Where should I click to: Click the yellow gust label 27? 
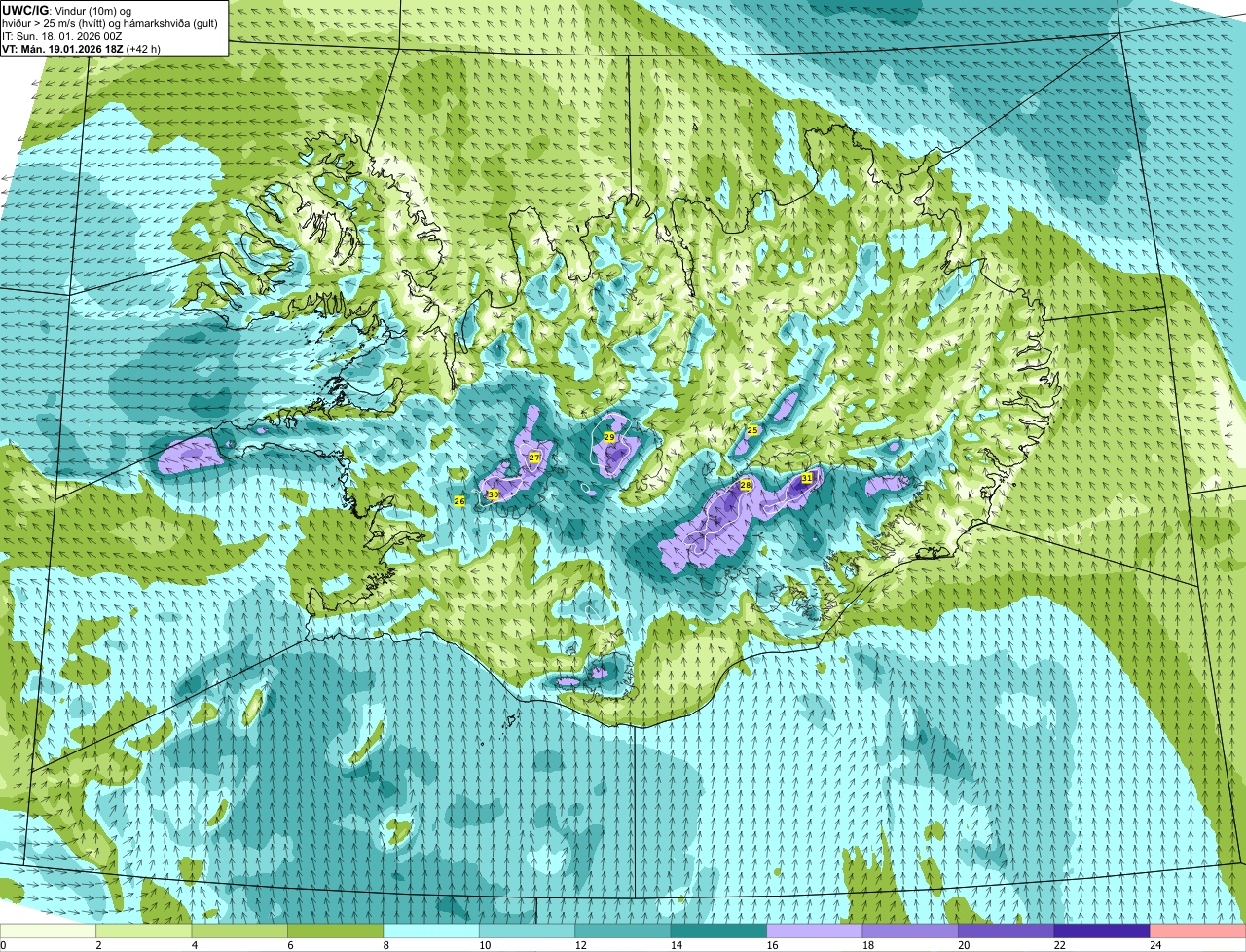pyautogui.click(x=534, y=458)
